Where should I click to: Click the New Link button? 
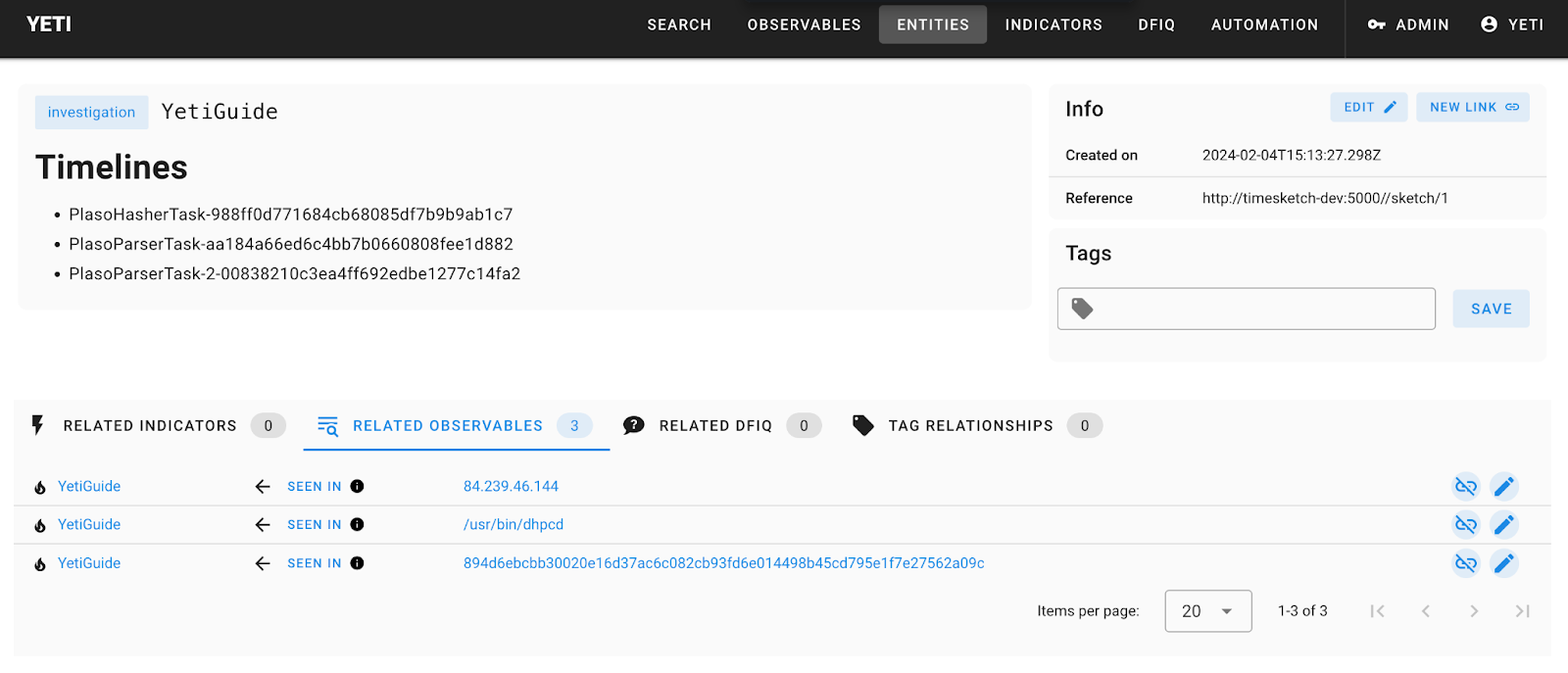pyautogui.click(x=1473, y=107)
